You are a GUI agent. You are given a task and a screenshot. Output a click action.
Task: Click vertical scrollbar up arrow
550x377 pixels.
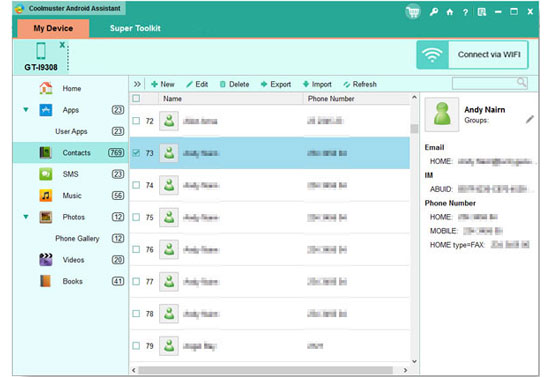coord(414,97)
